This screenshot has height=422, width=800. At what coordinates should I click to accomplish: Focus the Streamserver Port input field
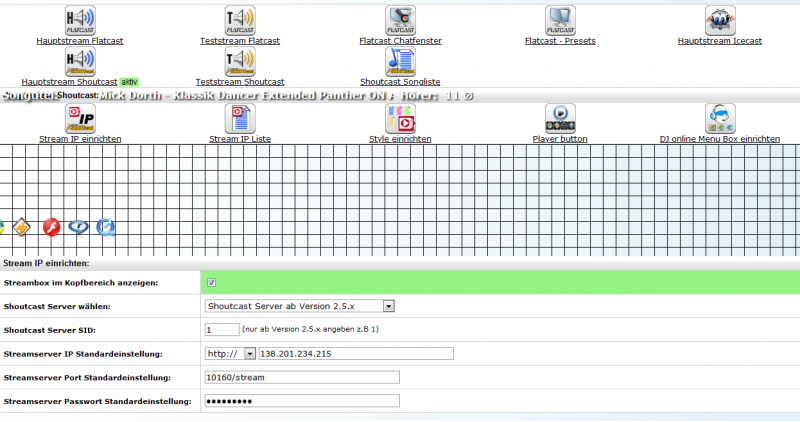(x=301, y=377)
